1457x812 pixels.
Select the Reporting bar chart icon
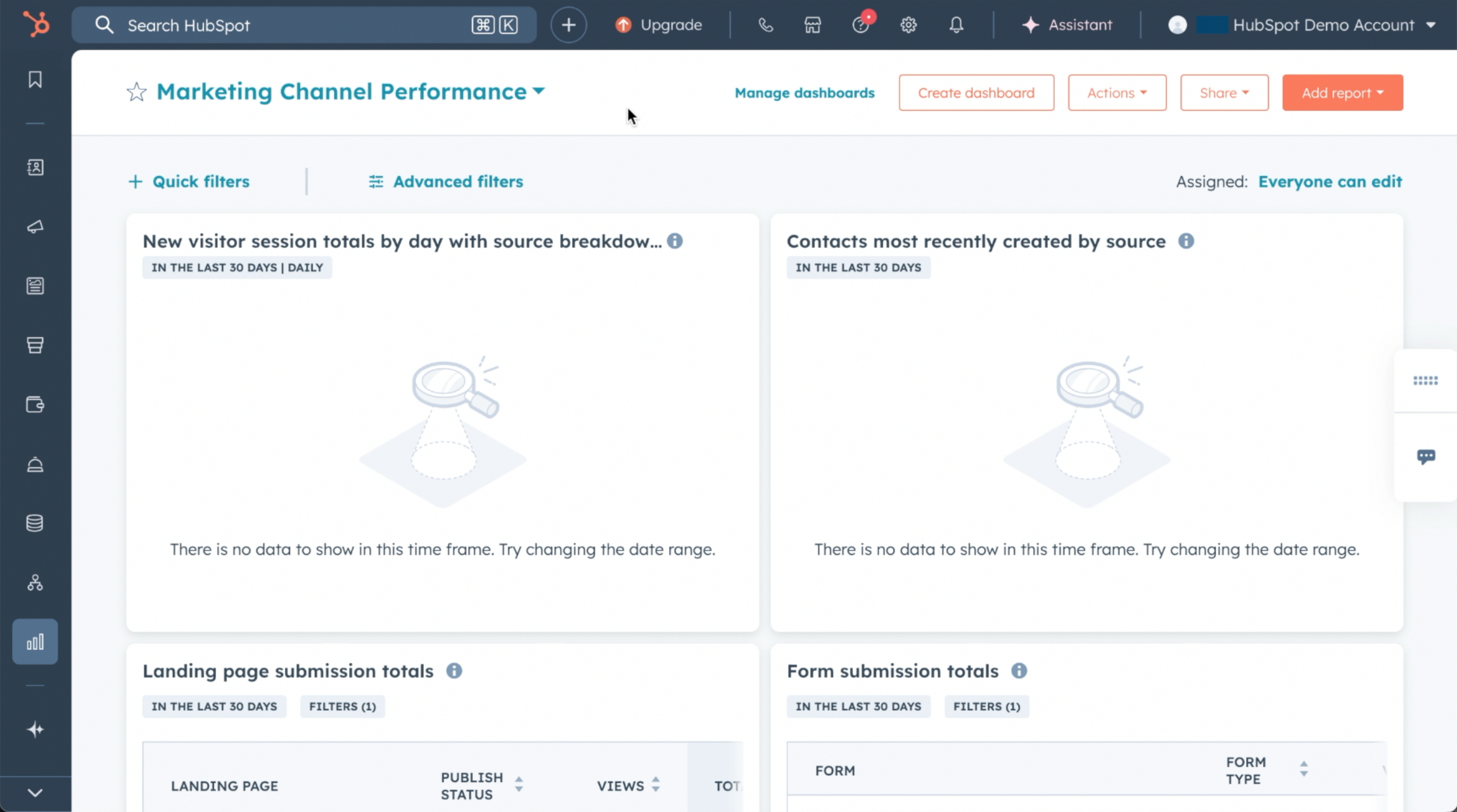point(35,640)
